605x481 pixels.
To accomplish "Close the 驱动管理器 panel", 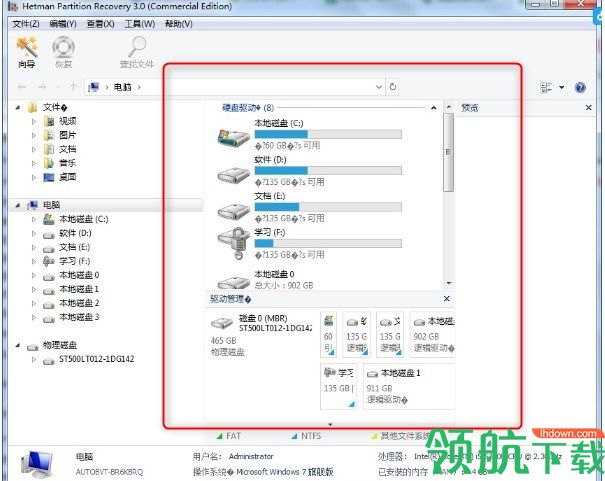I will click(x=446, y=299).
